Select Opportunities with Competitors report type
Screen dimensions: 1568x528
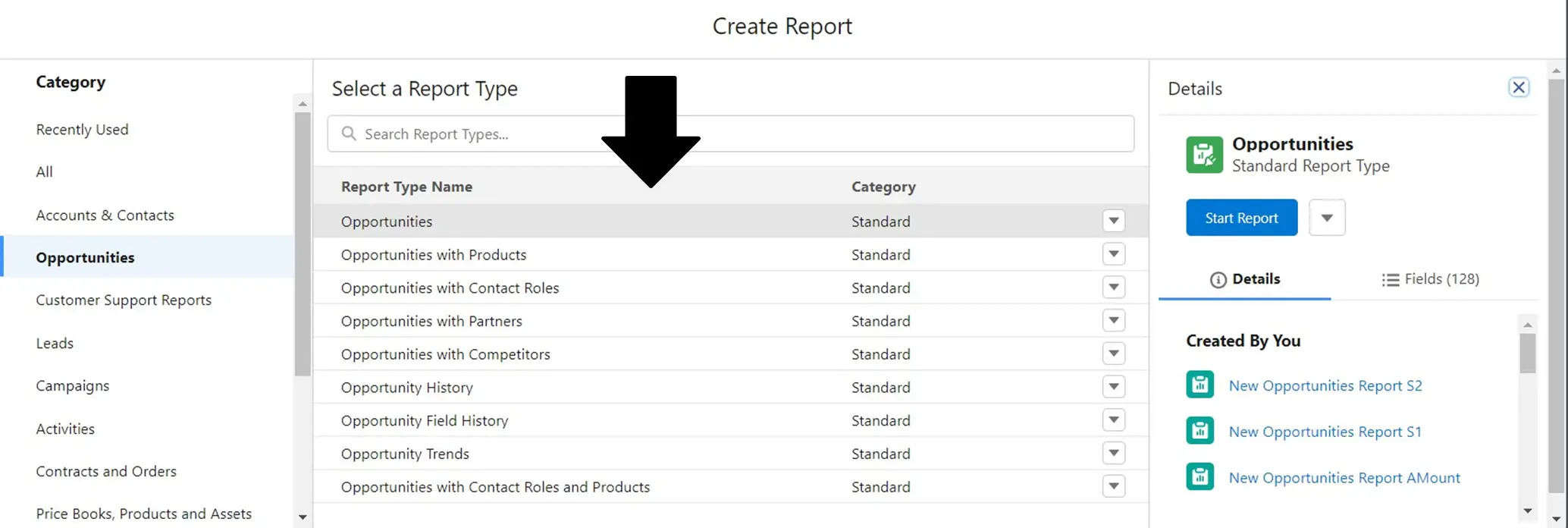[x=445, y=354]
